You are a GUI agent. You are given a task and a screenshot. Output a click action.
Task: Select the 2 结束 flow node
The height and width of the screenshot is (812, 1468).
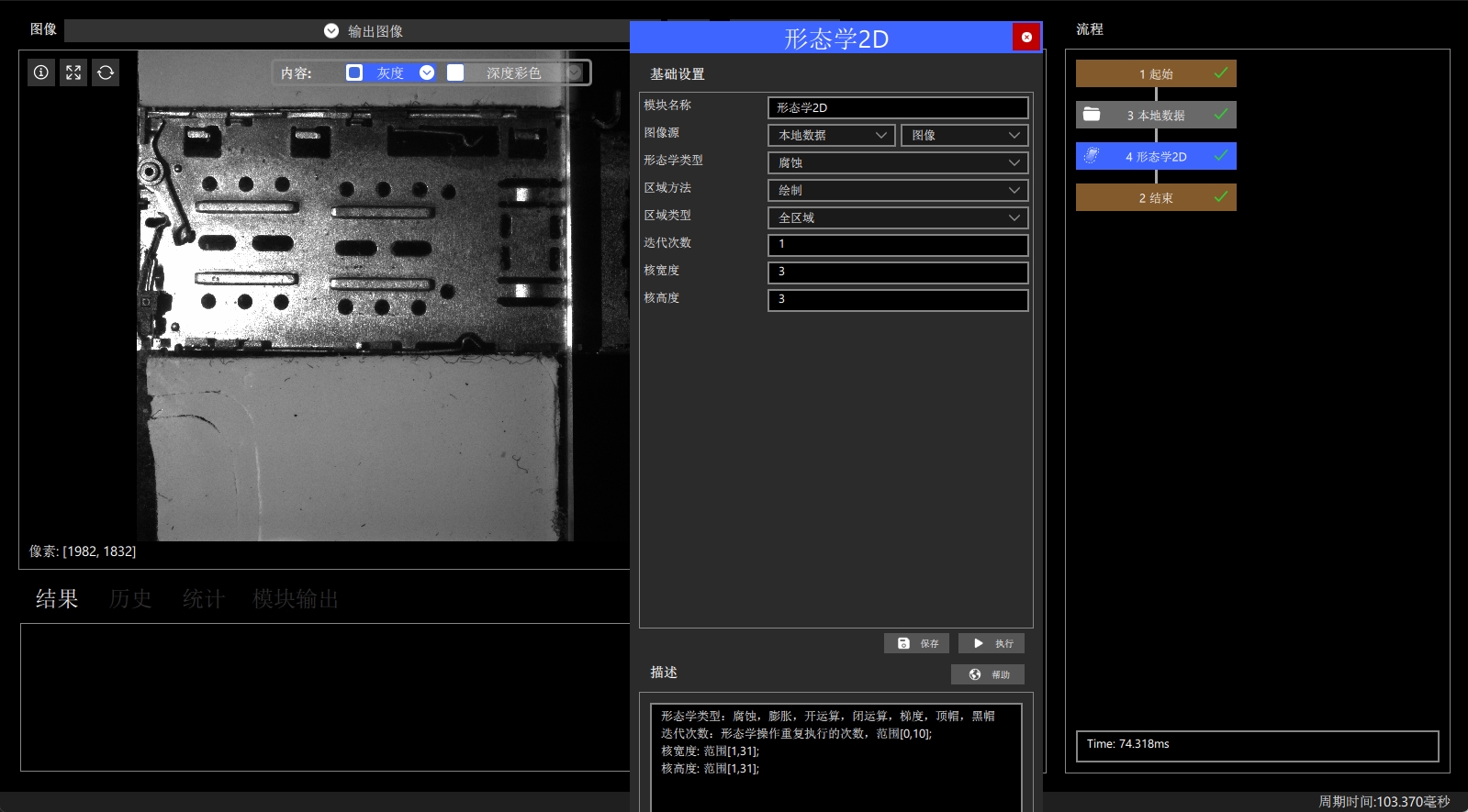click(1156, 197)
